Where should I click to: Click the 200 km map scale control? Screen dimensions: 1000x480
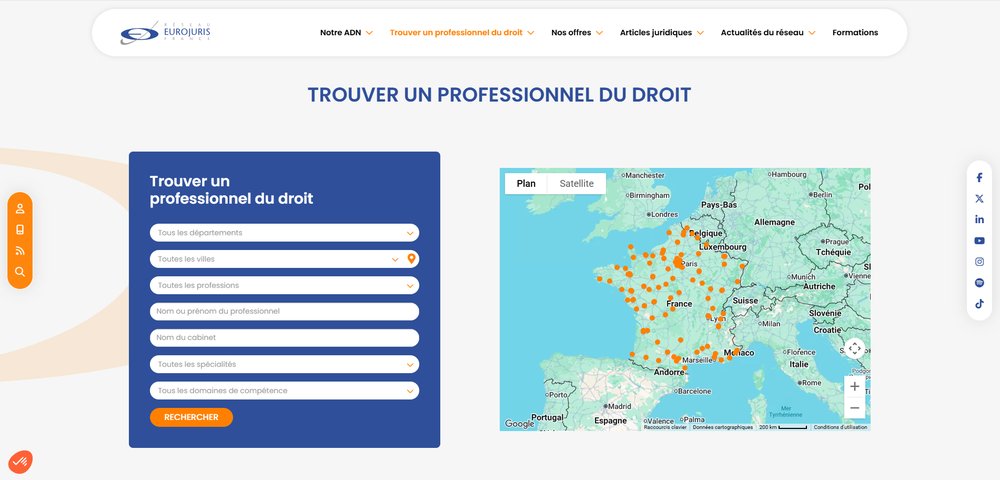783,427
